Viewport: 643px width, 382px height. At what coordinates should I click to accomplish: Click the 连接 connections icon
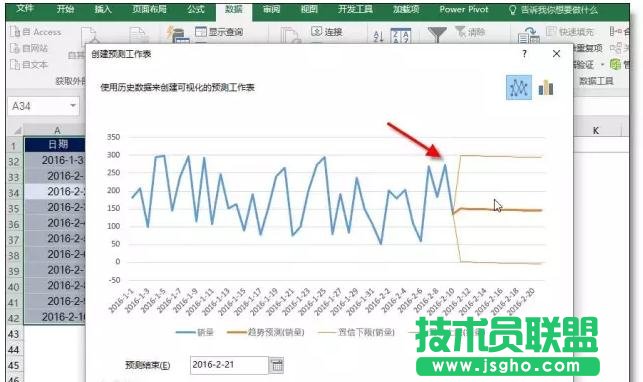317,31
